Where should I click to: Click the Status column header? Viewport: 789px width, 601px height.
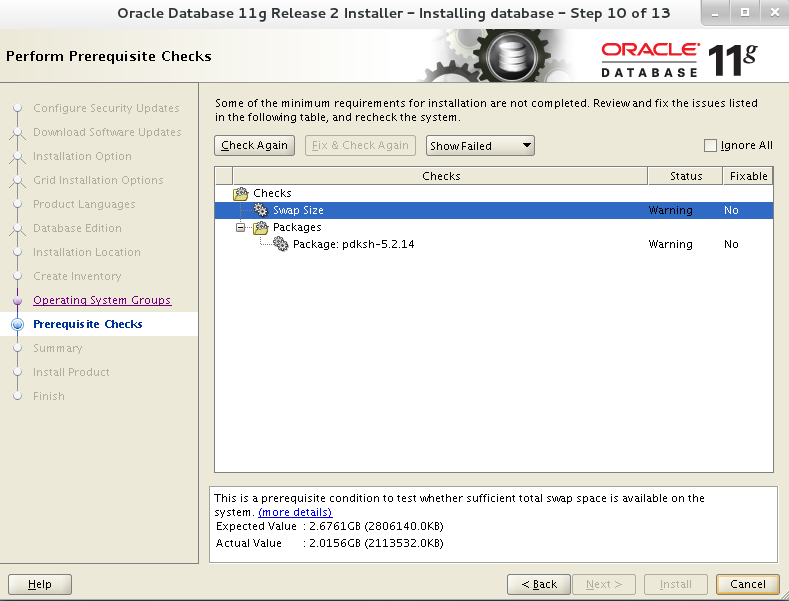click(x=686, y=176)
